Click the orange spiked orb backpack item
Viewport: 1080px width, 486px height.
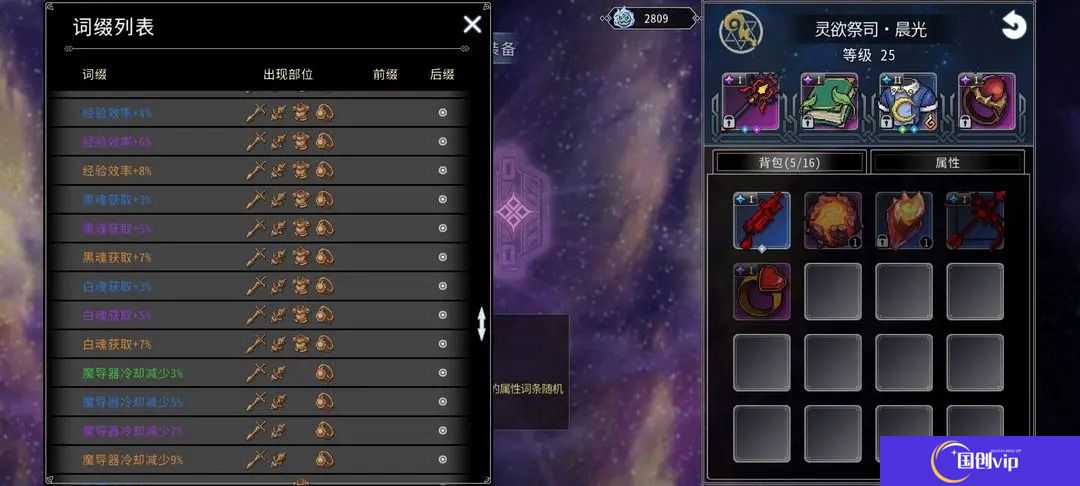[x=833, y=220]
